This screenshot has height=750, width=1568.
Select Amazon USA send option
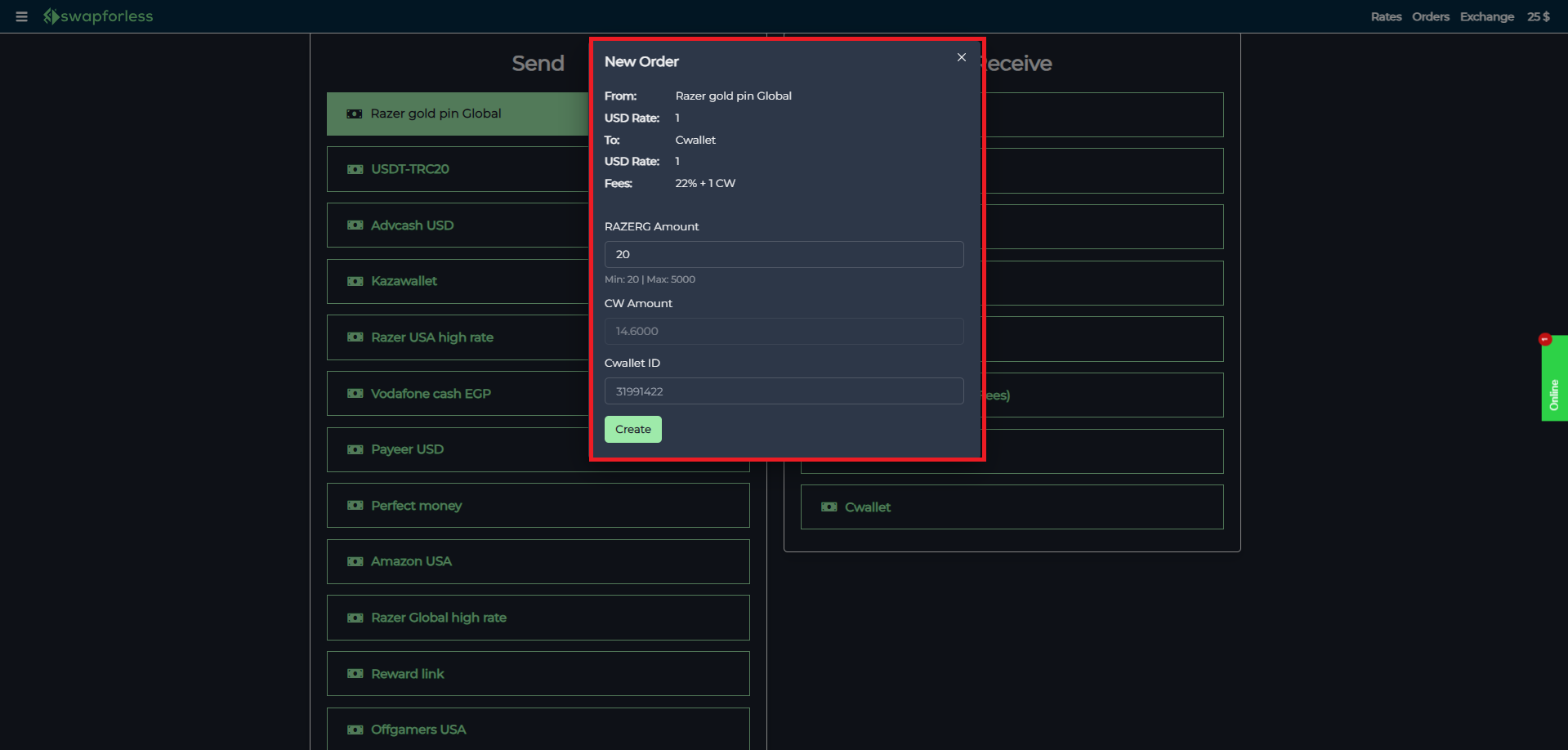click(538, 561)
